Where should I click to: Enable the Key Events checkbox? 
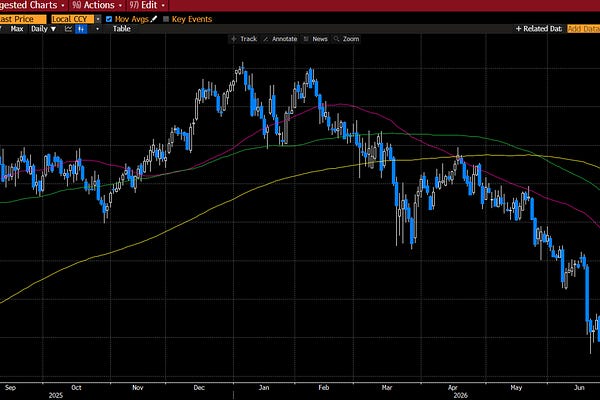[x=166, y=19]
